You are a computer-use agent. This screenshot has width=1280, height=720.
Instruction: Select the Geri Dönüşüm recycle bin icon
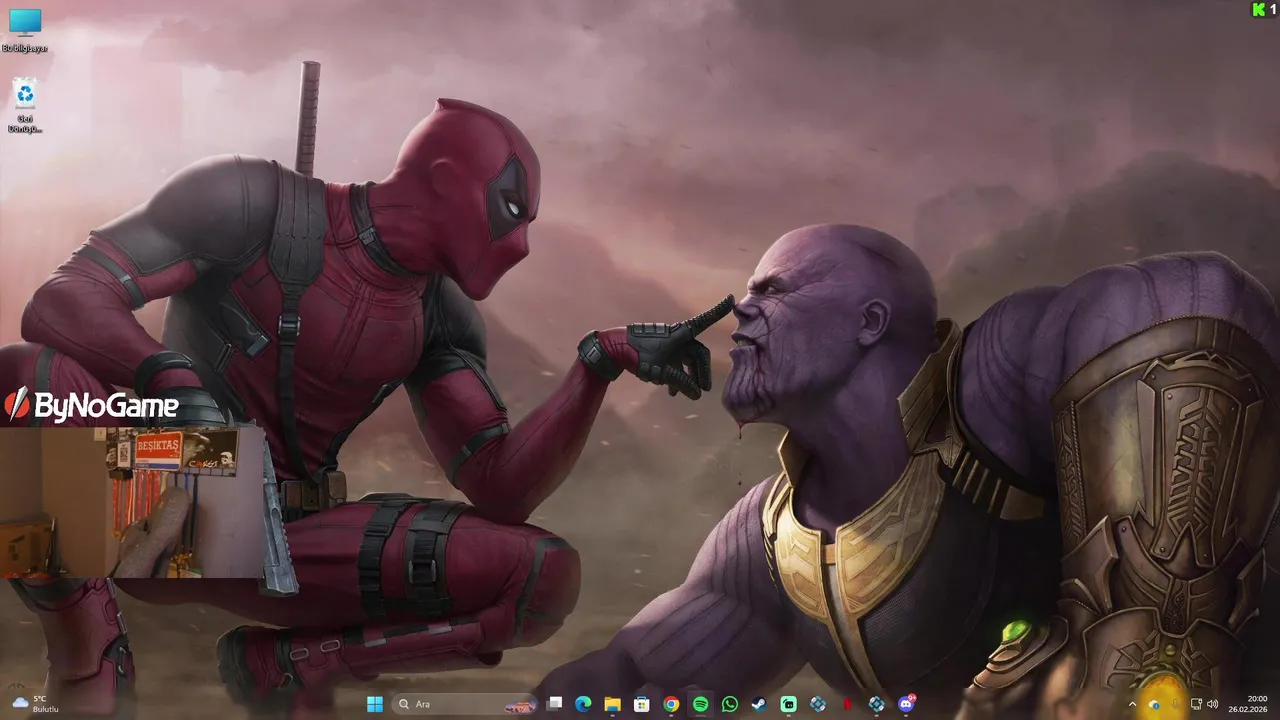pyautogui.click(x=25, y=107)
